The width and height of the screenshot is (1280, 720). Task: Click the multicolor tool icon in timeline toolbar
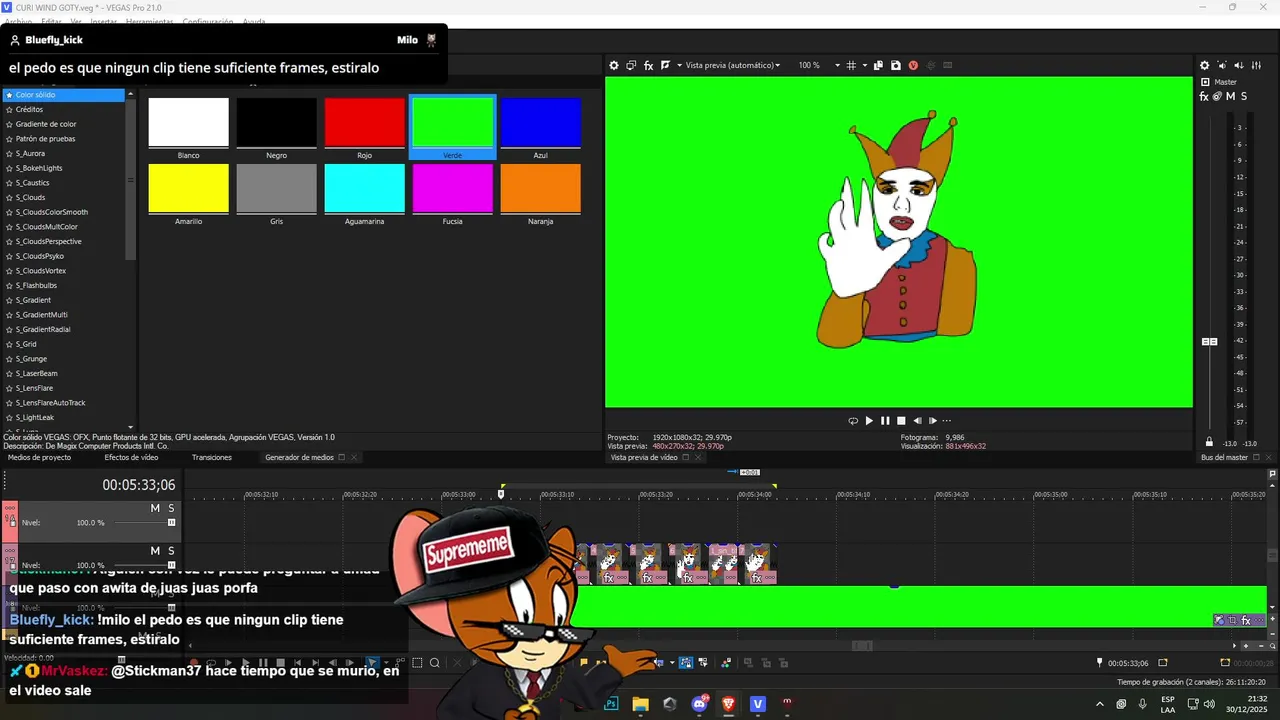pos(726,662)
